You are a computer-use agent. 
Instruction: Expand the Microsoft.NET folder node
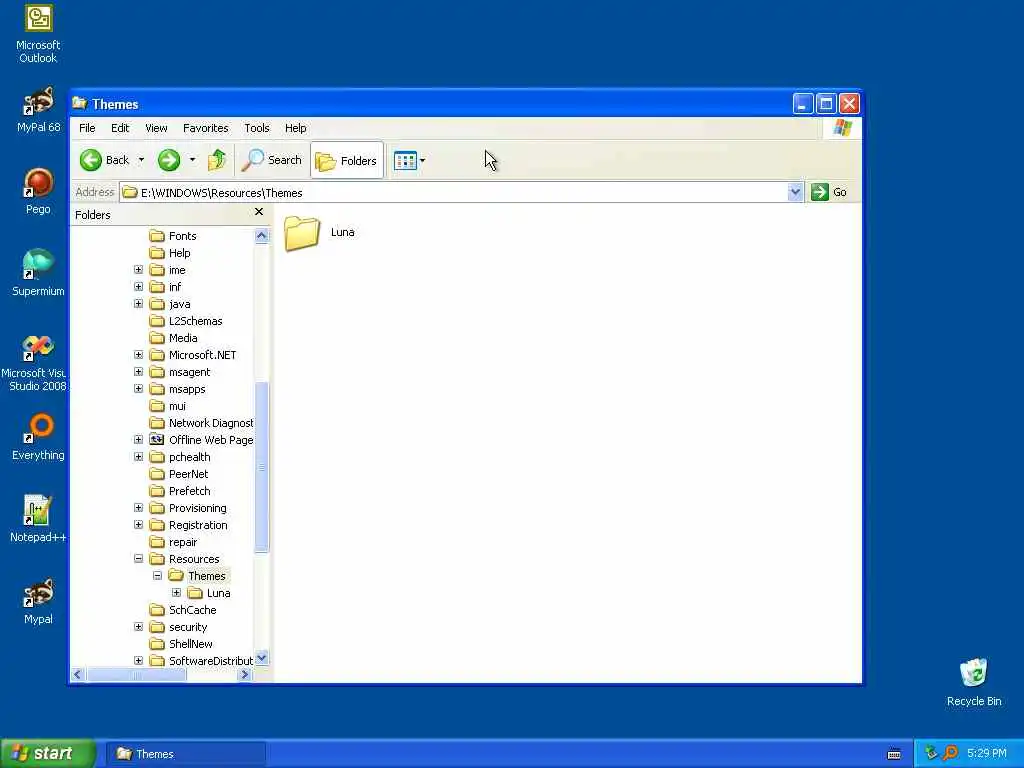coord(138,355)
